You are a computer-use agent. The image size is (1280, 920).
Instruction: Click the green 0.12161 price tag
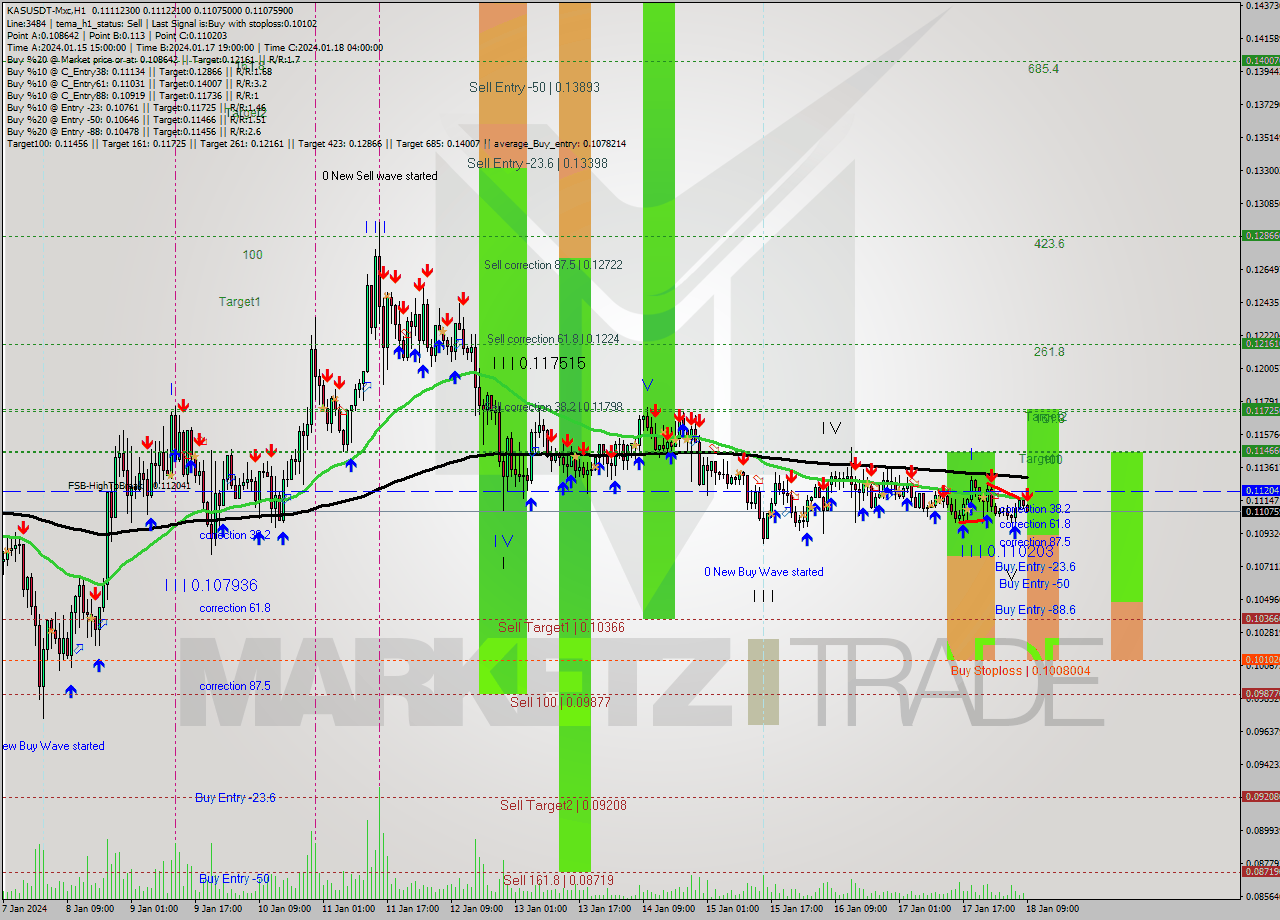coord(1260,344)
